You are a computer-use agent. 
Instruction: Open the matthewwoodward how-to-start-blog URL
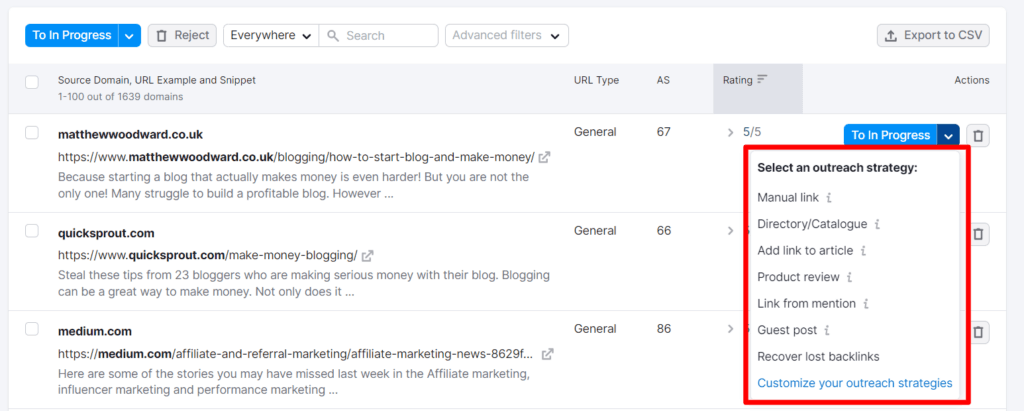coord(296,157)
